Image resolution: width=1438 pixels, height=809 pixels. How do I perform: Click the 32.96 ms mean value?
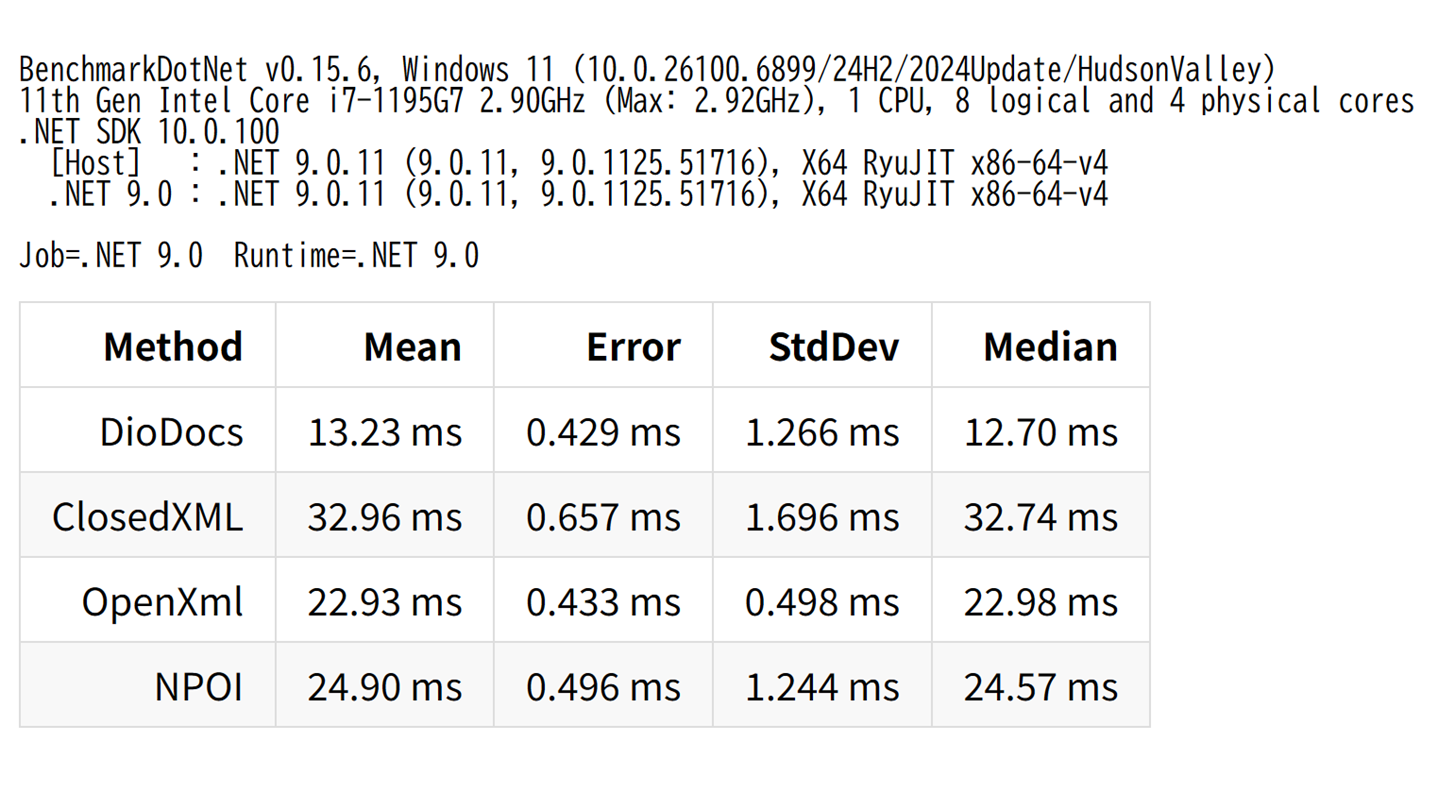385,516
